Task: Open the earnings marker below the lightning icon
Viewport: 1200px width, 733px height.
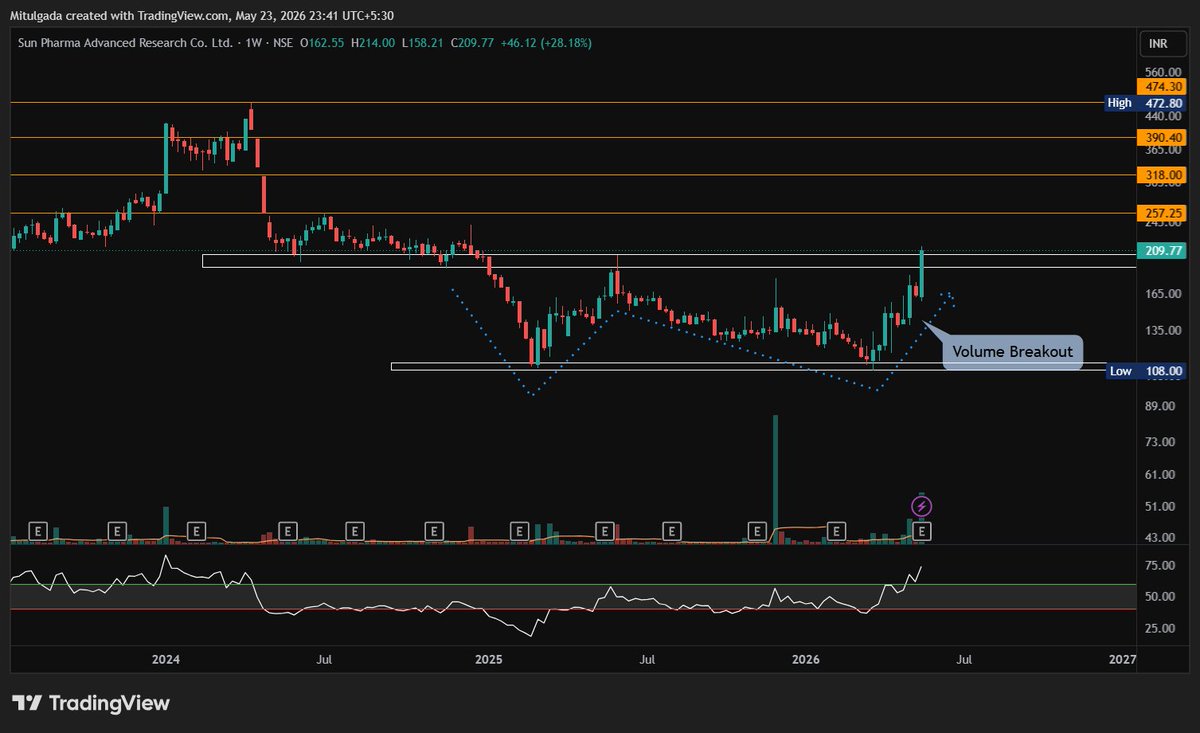Action: click(923, 530)
